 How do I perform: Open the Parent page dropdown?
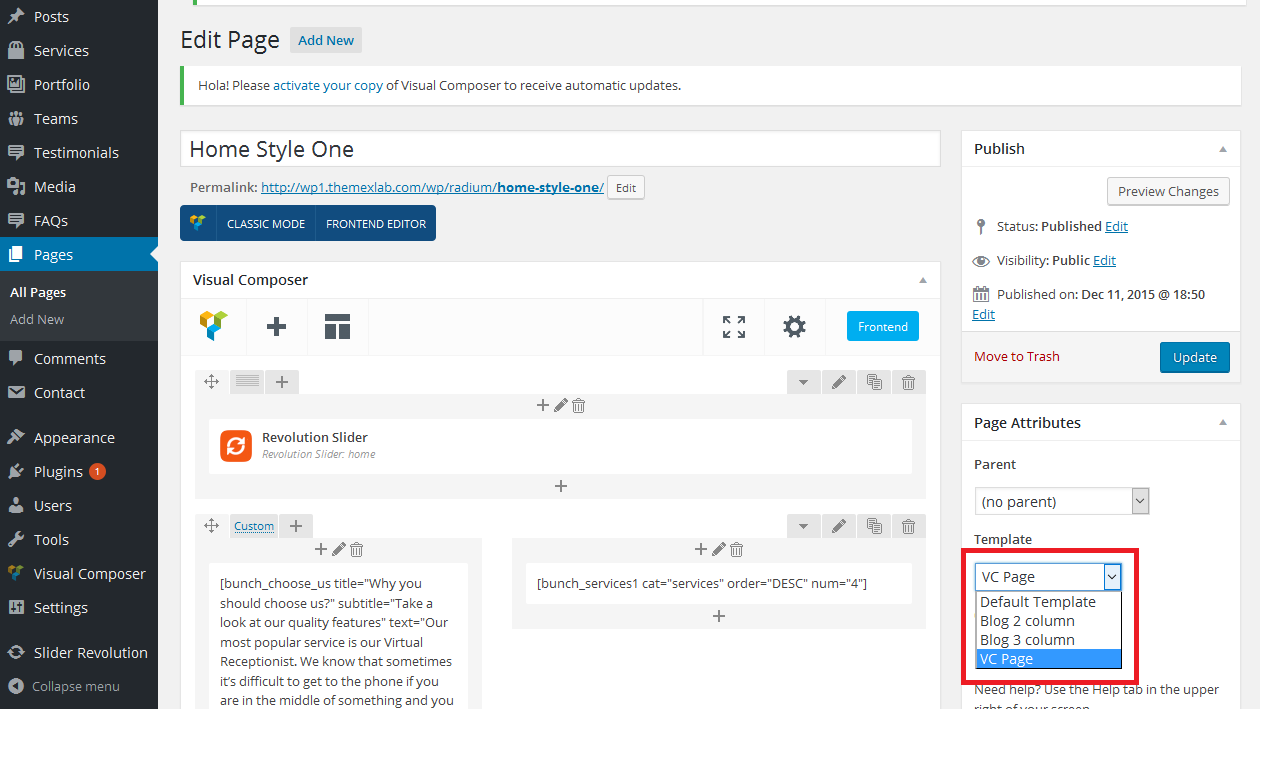pyautogui.click(x=1061, y=501)
